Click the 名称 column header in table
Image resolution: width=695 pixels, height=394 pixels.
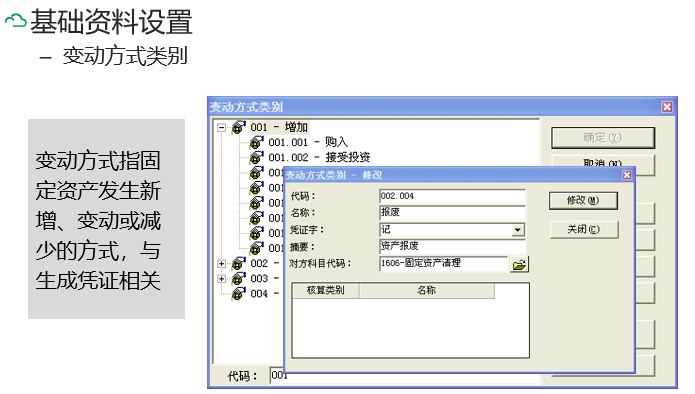click(x=426, y=291)
